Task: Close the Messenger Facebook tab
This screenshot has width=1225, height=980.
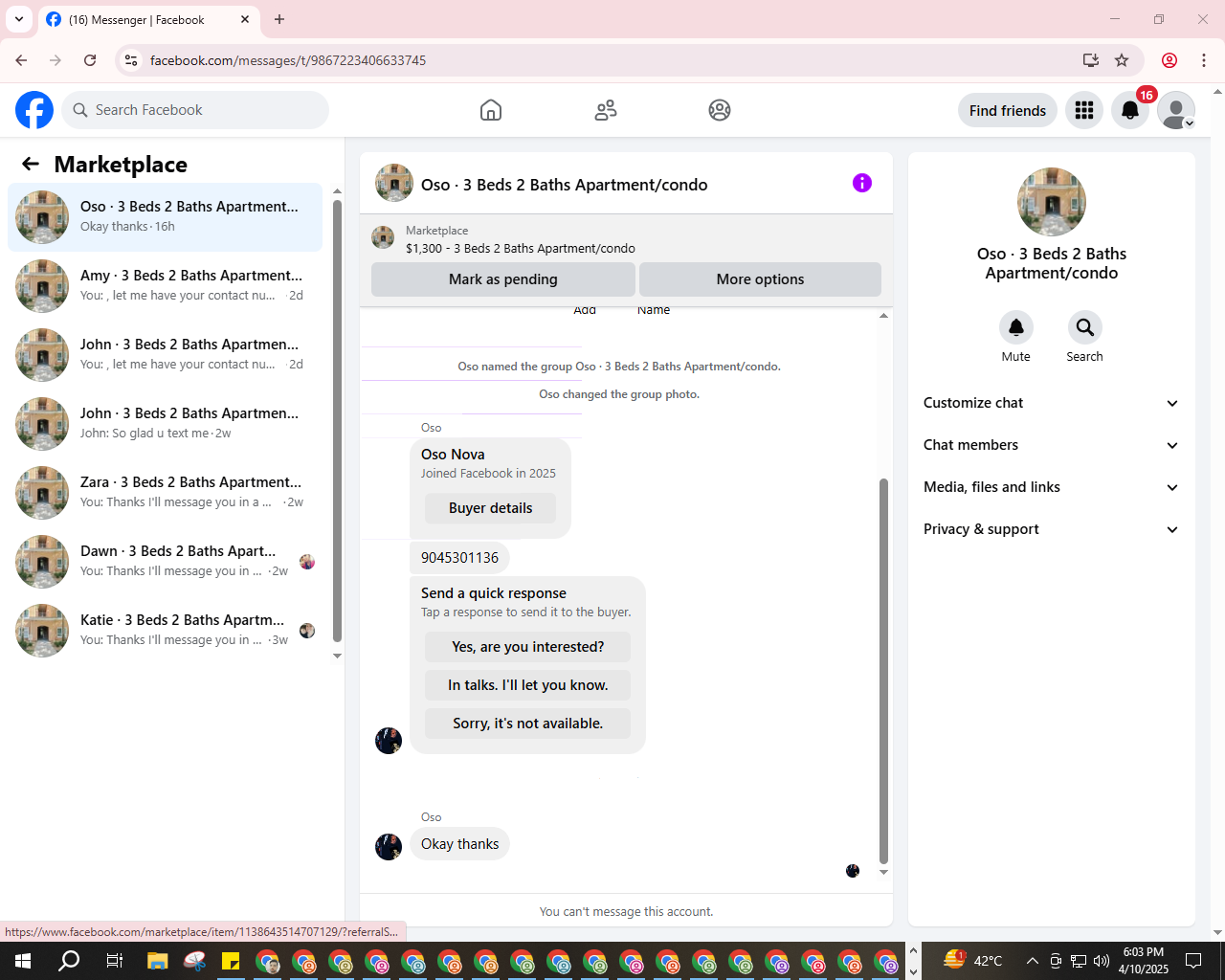Action: point(245,19)
